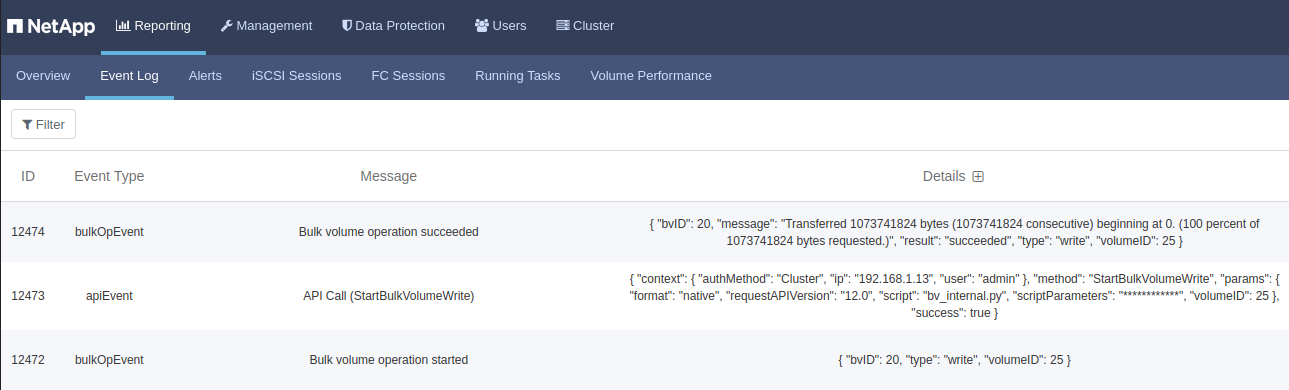Click the ID column header
Screen dimensions: 1289x390
(x=28, y=176)
